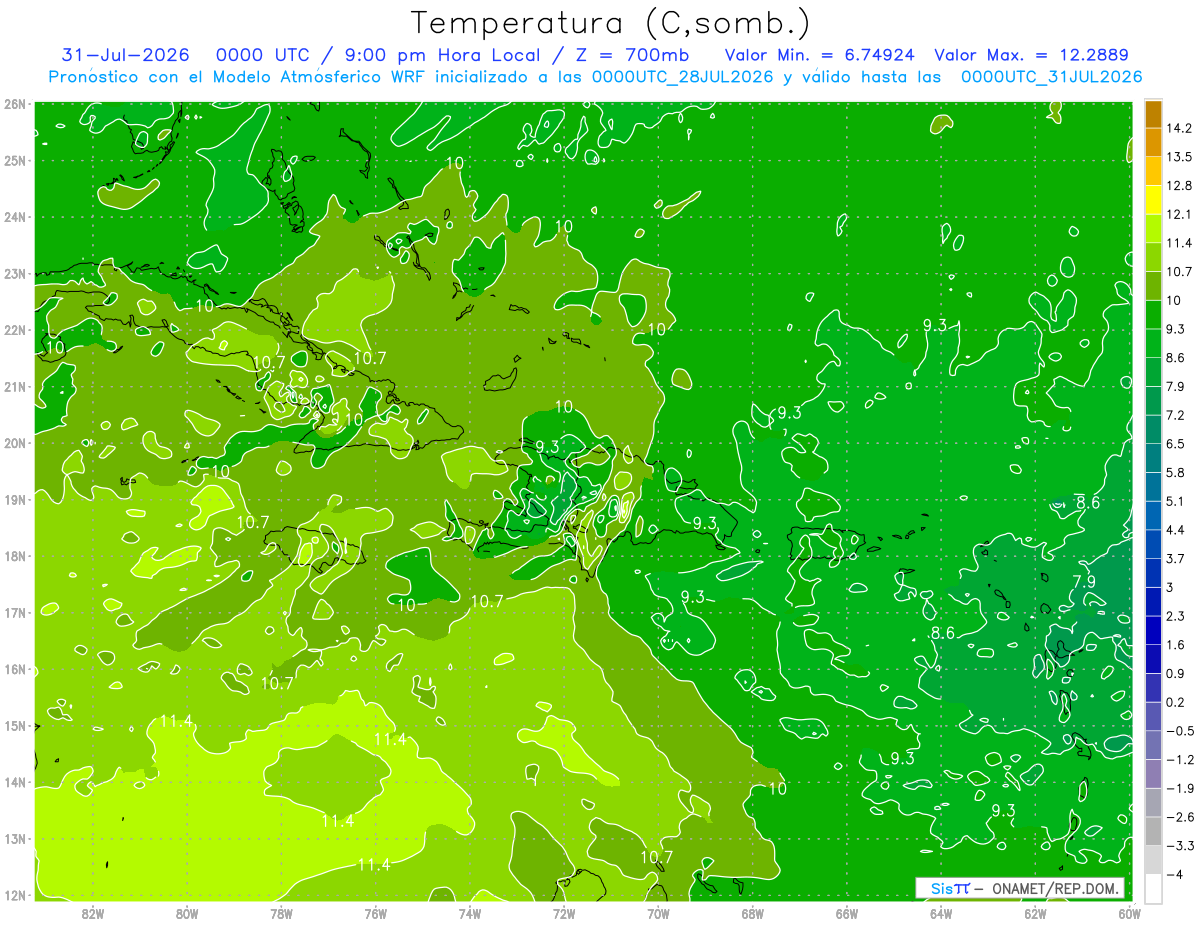The height and width of the screenshot is (927, 1200).
Task: Click the color scale label "4.4"
Action: tap(1177, 530)
